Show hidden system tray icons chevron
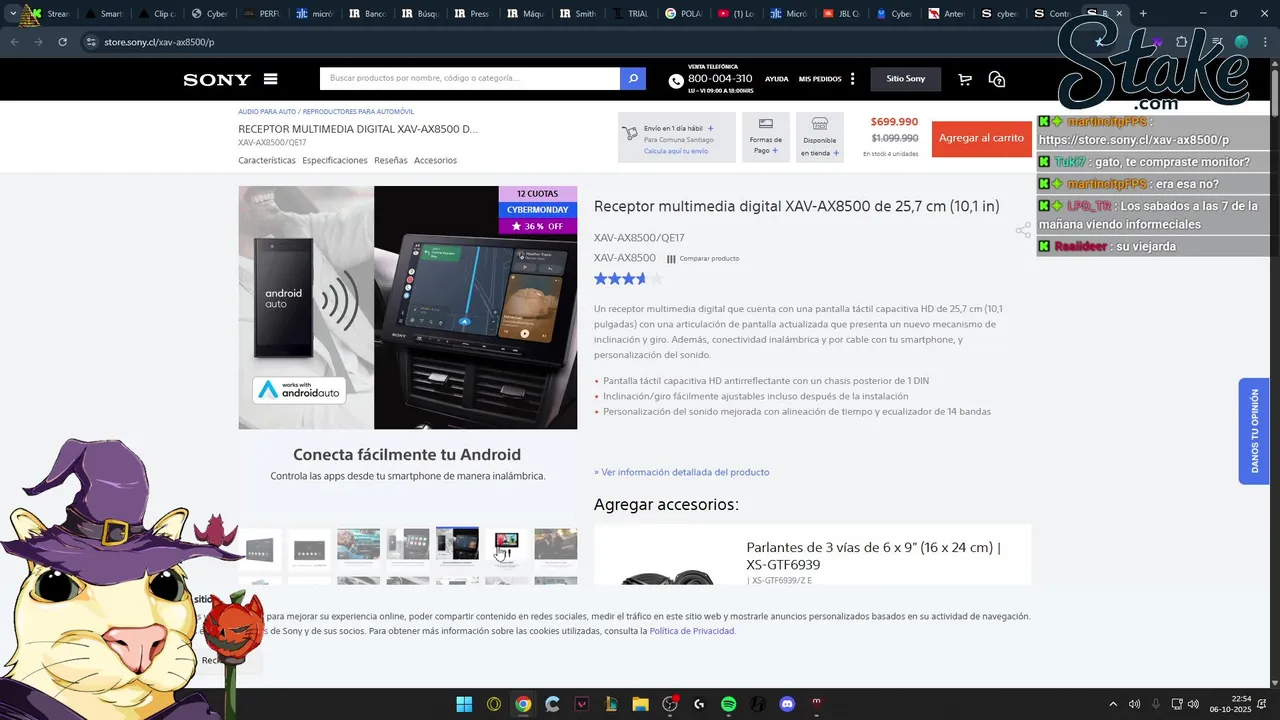The image size is (1280, 720). pos(1115,704)
